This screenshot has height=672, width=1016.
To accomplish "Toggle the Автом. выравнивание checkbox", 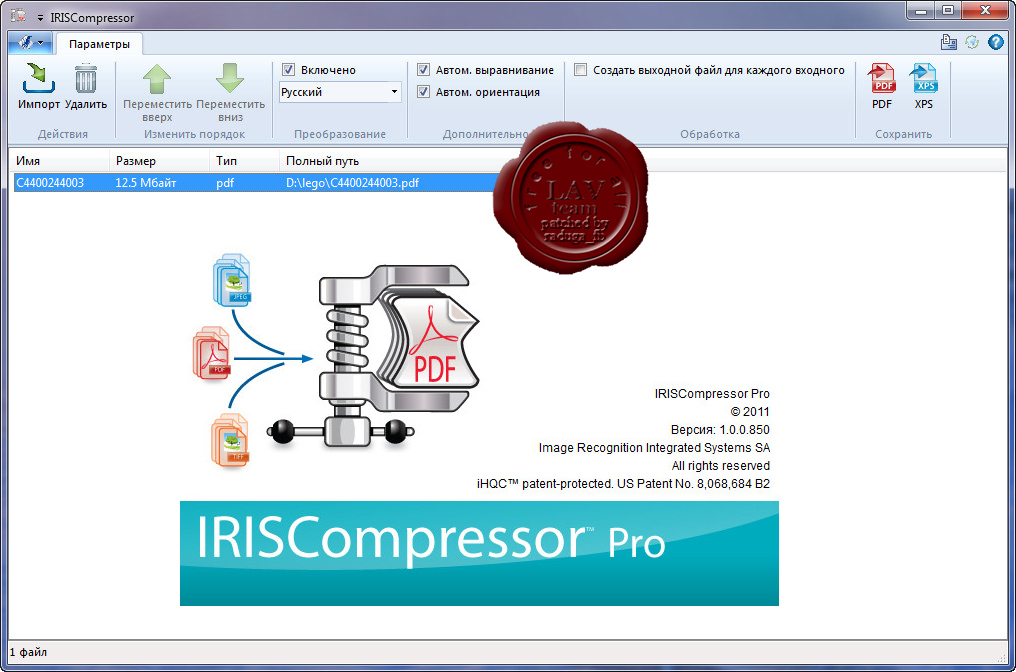I will [423, 69].
